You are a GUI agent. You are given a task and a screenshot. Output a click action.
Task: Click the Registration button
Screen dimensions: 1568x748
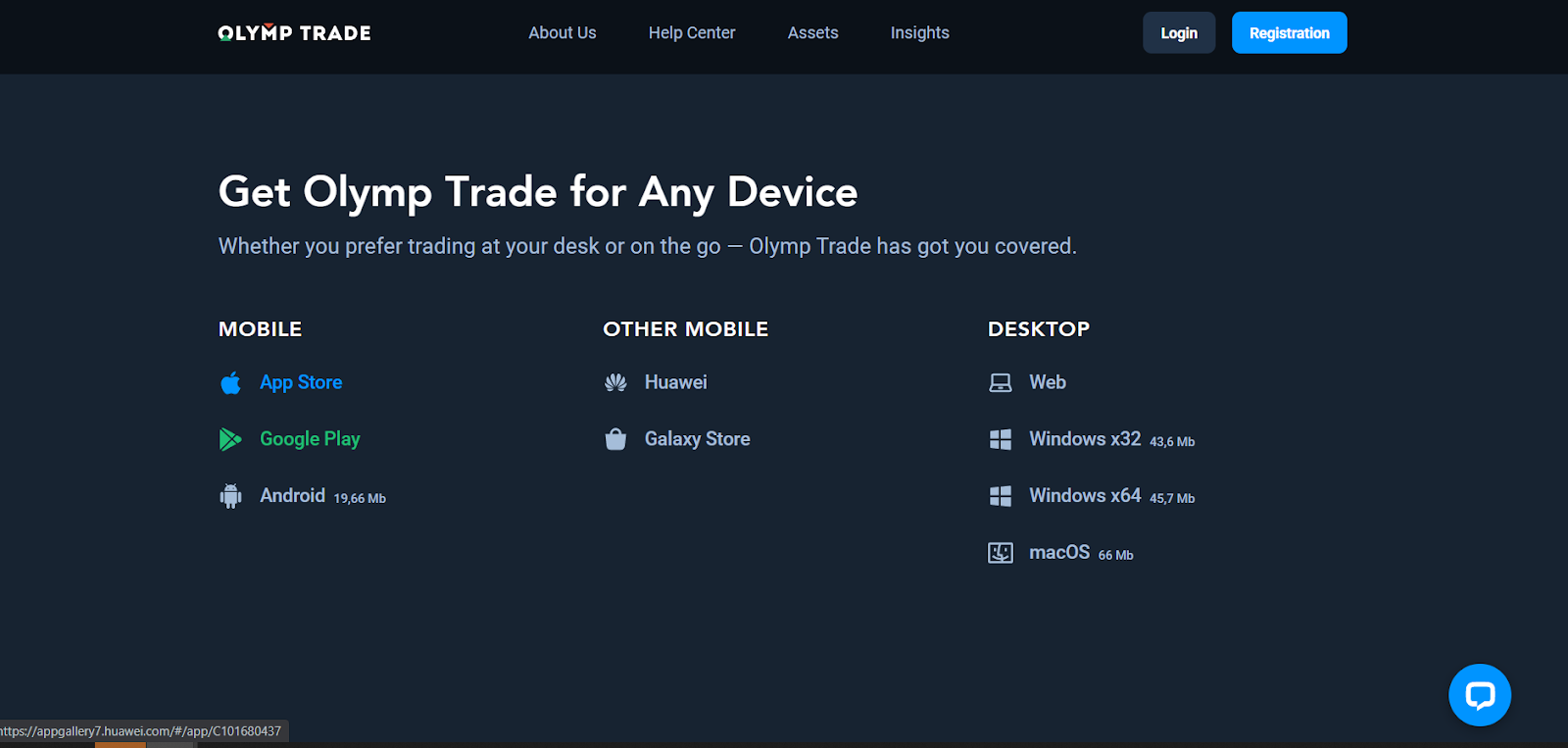[1290, 33]
